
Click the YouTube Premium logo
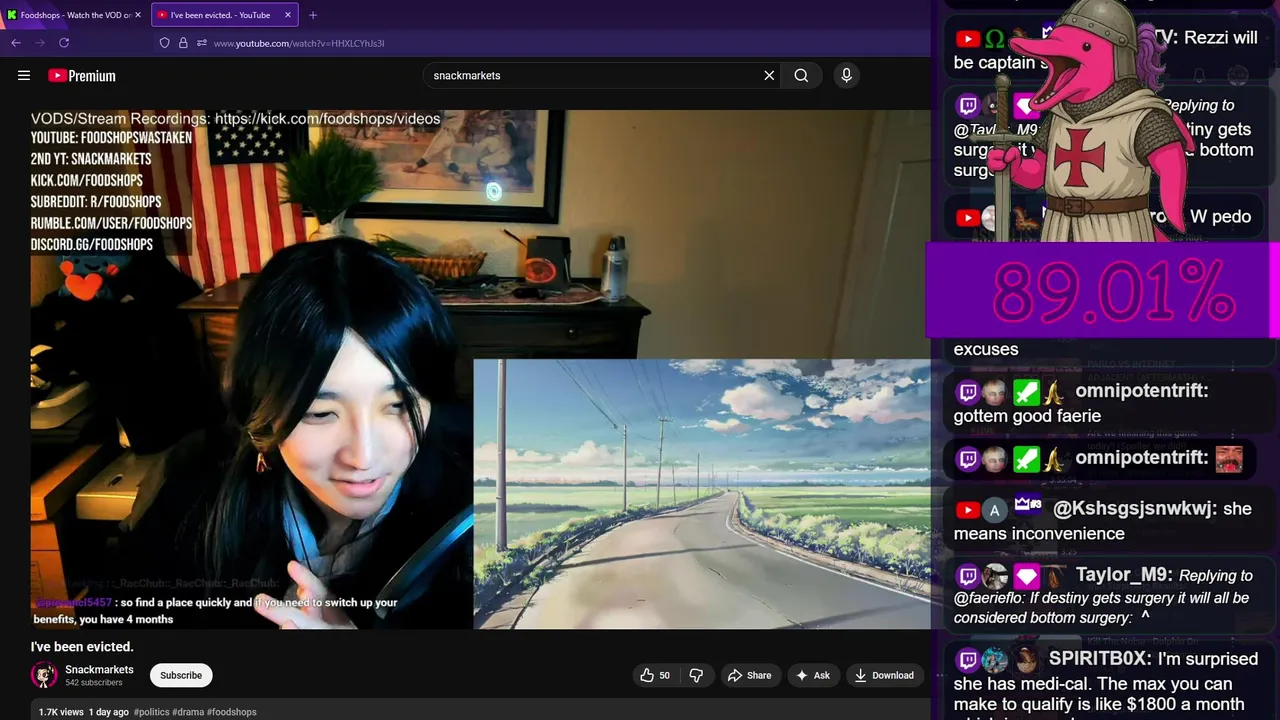point(82,76)
